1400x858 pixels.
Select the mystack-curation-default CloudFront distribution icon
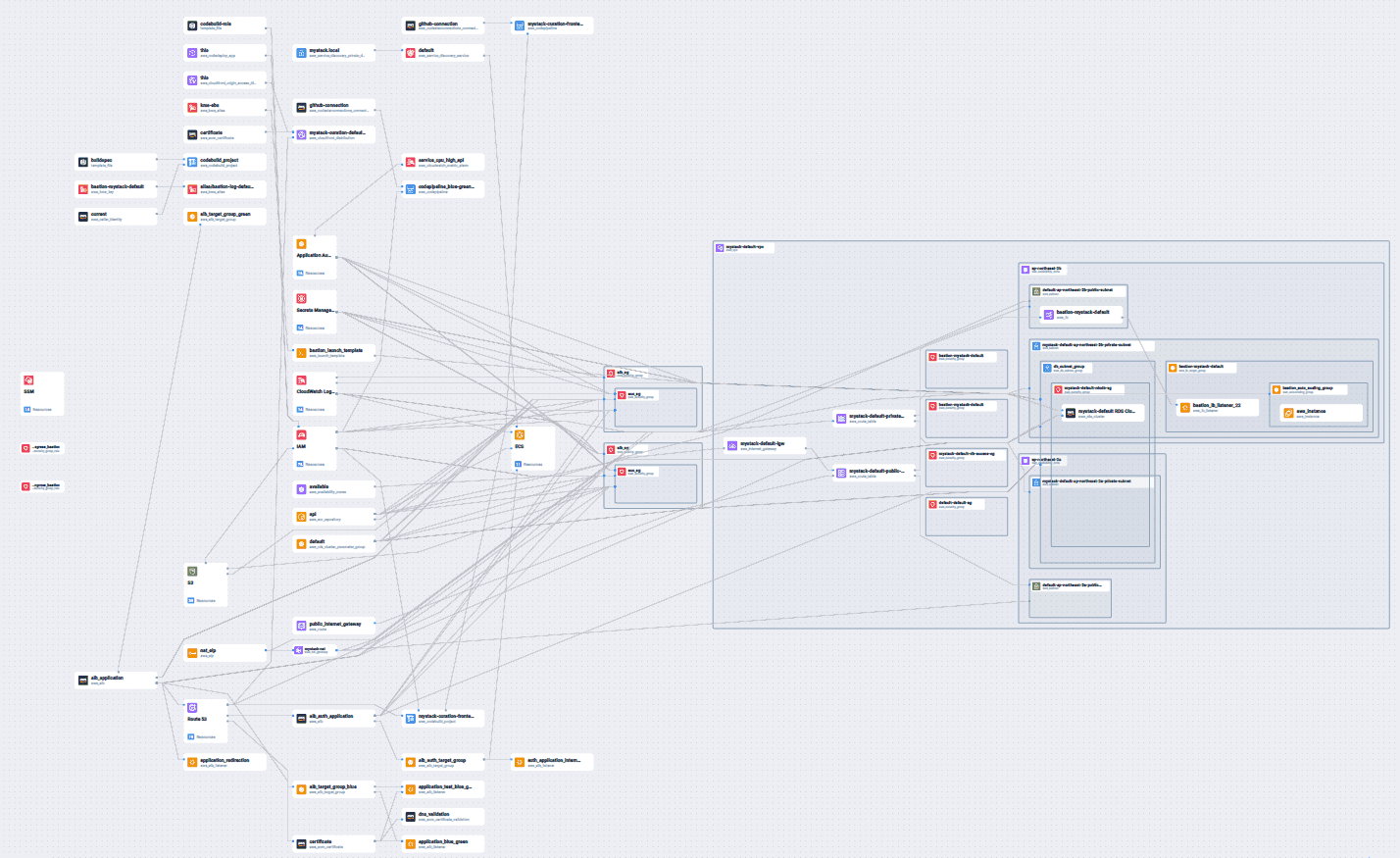point(301,134)
